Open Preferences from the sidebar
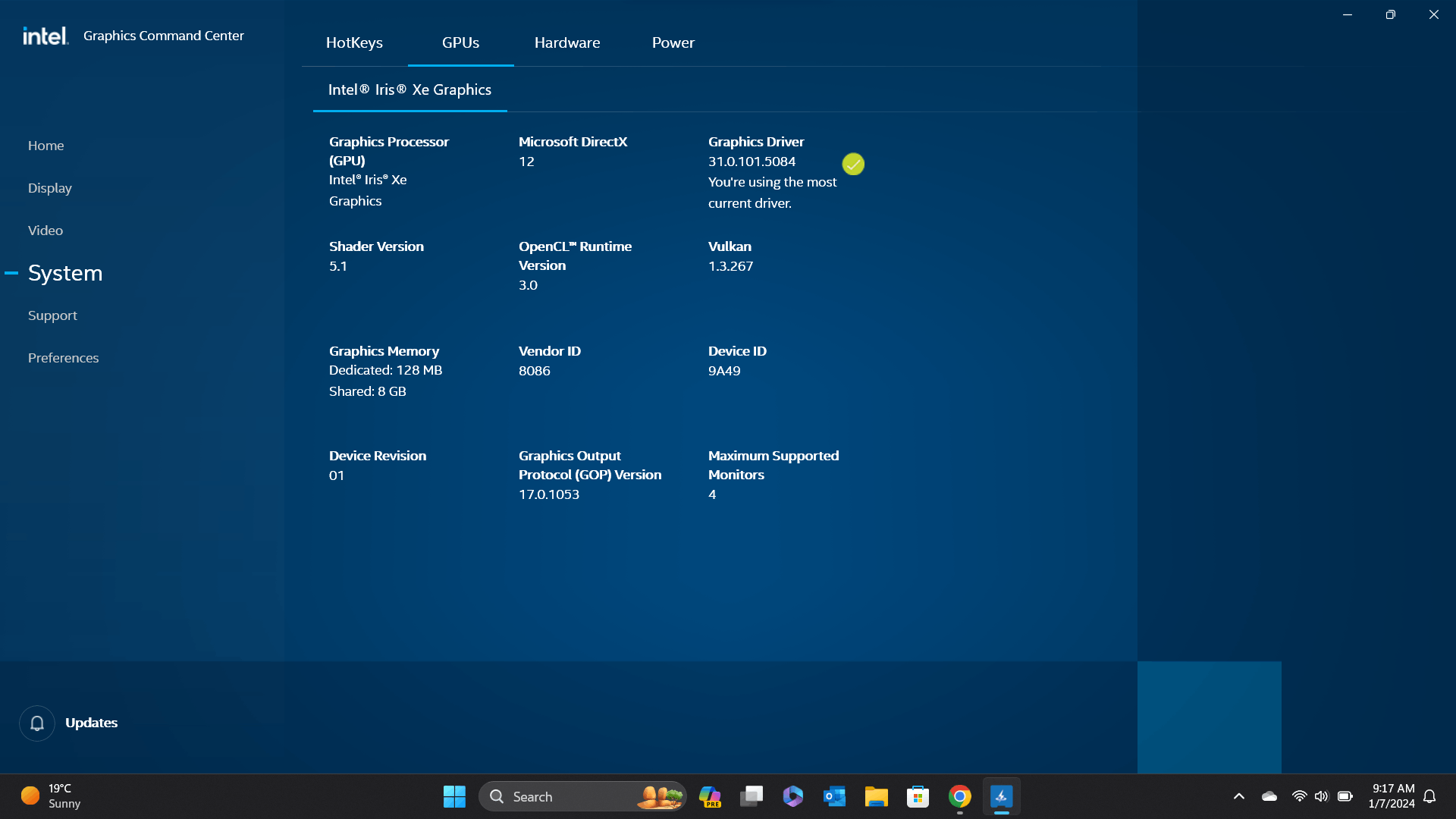Viewport: 1456px width, 819px height. (x=64, y=358)
